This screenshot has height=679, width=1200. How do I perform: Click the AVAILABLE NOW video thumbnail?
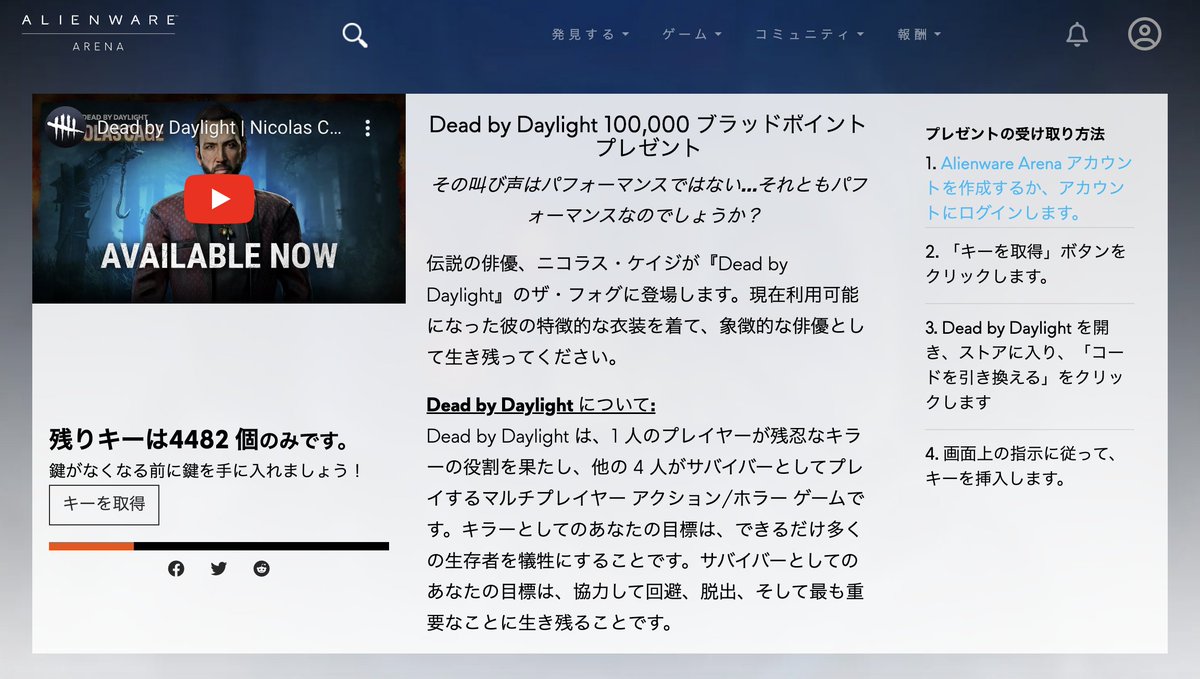219,199
